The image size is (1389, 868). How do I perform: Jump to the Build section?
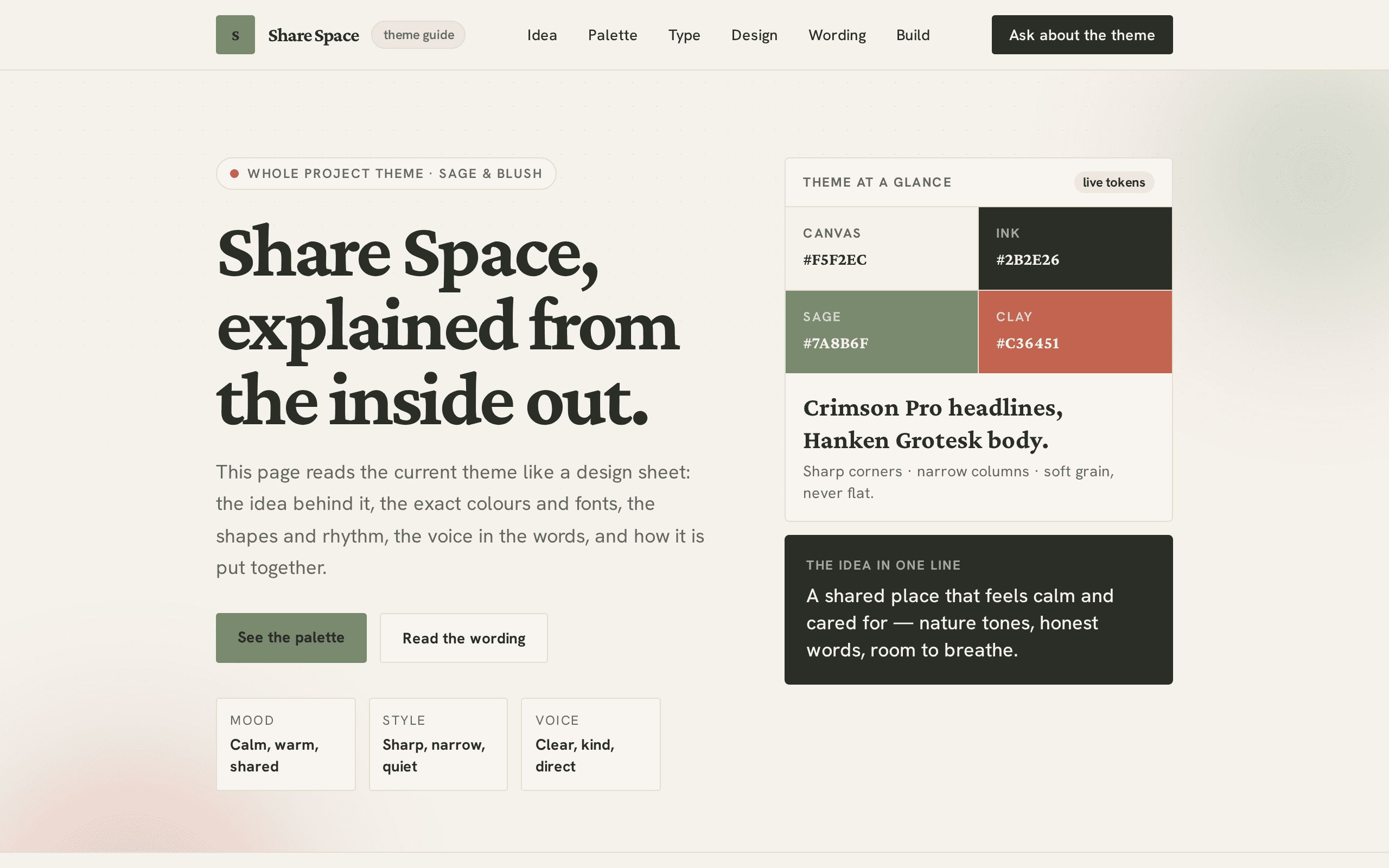[913, 35]
